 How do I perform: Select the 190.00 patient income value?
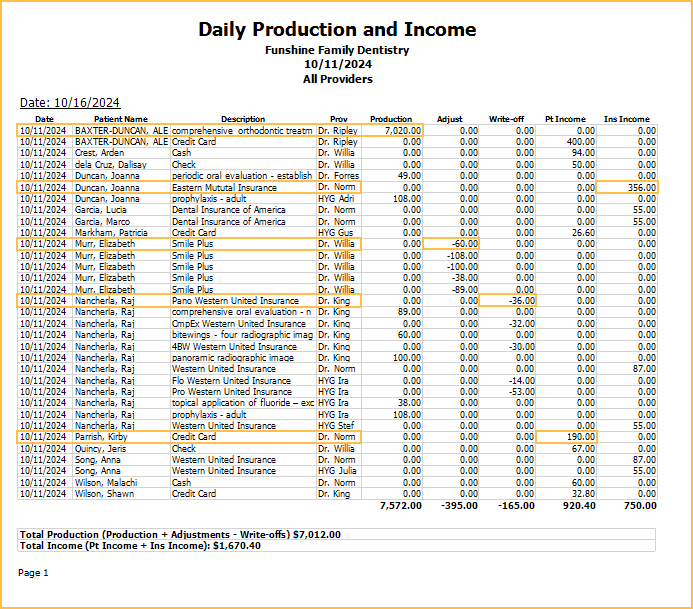568,436
